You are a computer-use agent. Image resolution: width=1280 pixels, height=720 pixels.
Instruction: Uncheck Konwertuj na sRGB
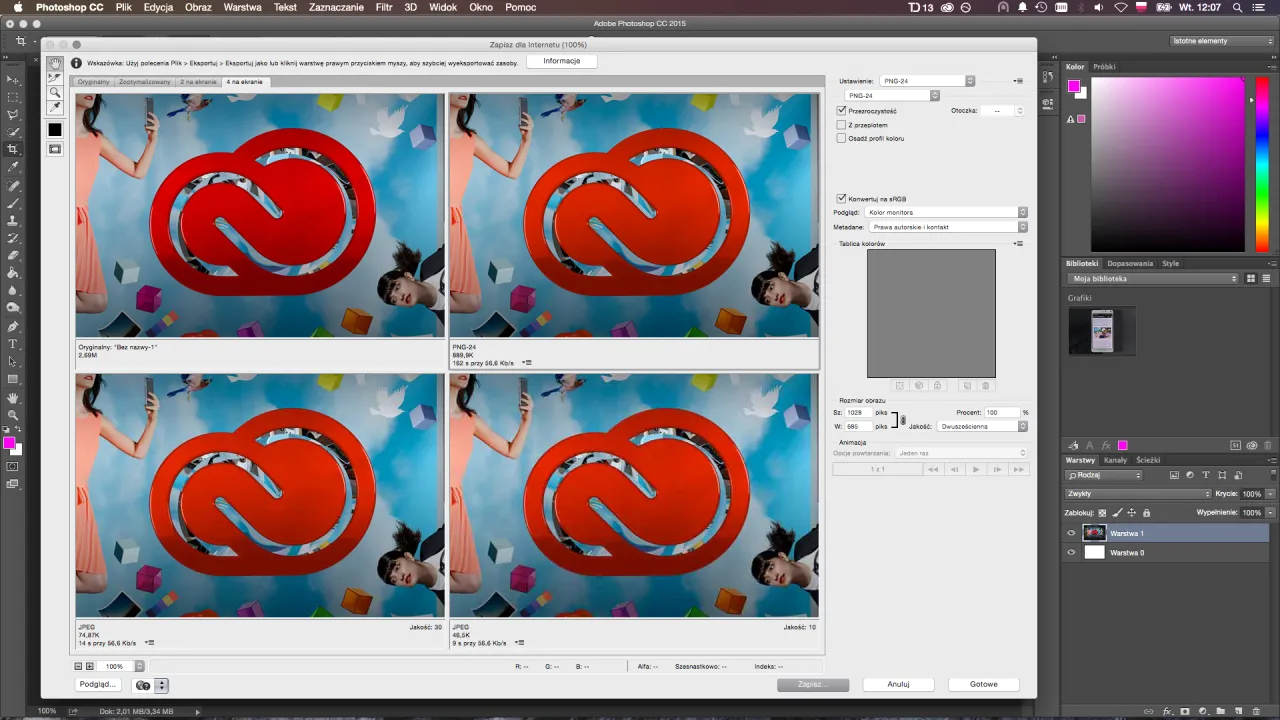[x=841, y=199]
